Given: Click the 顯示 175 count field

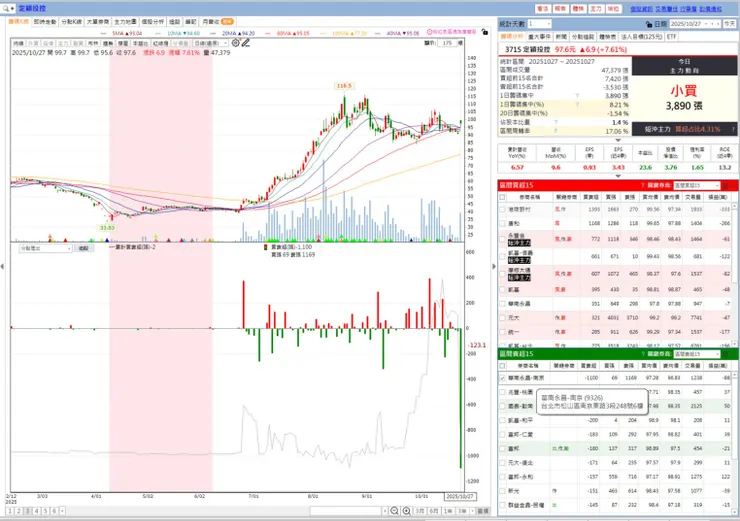Looking at the screenshot, I should click(447, 43).
